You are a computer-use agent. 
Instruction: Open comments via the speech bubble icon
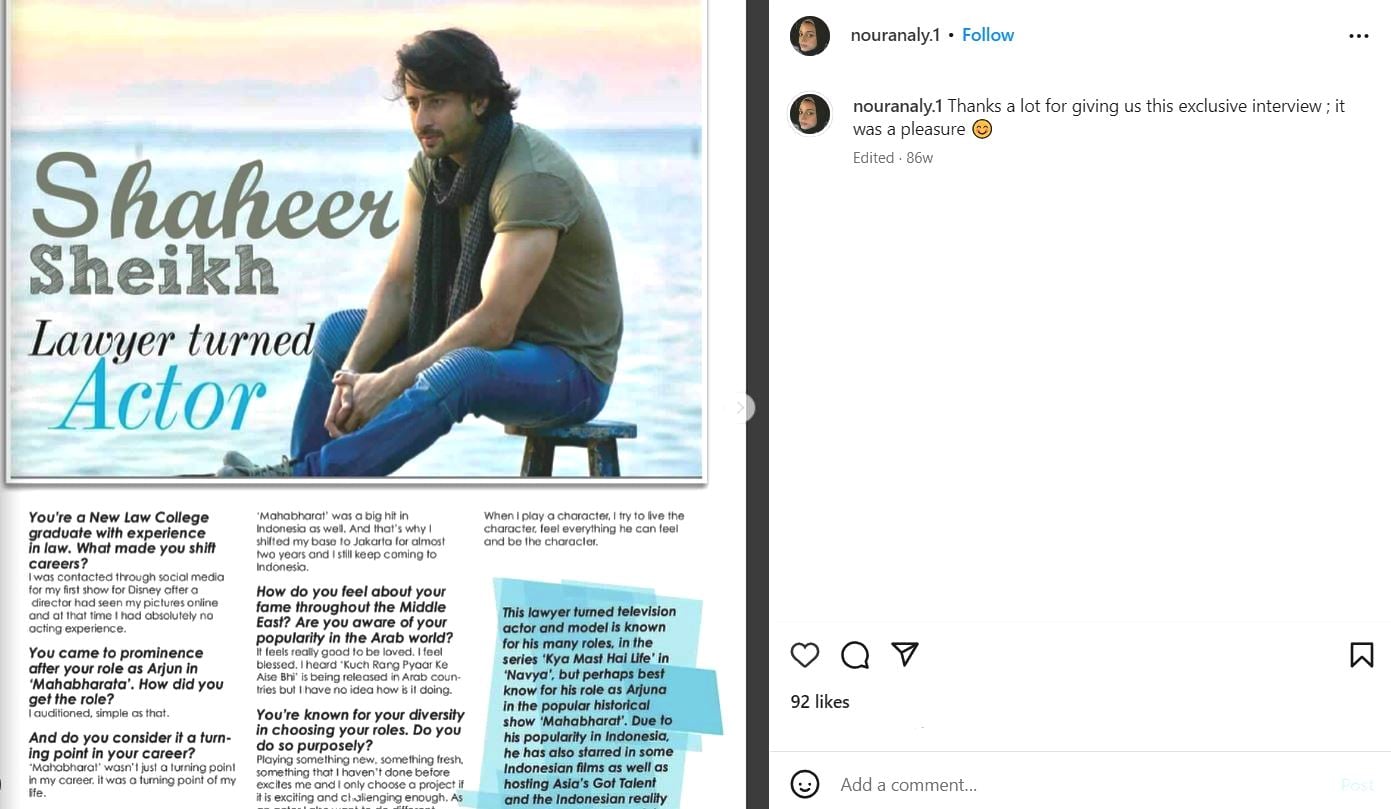coord(855,655)
